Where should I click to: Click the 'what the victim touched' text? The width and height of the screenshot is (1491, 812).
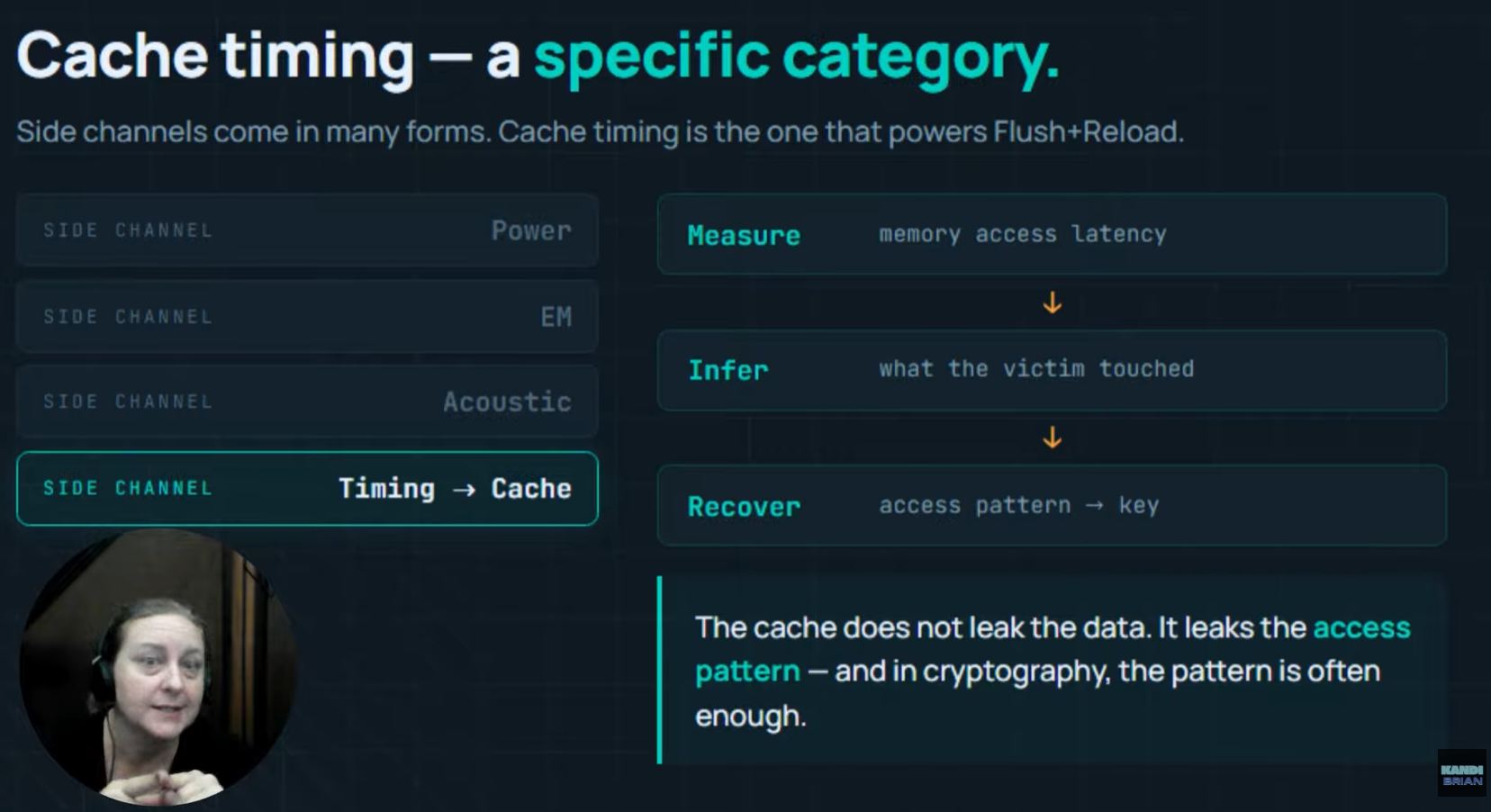click(x=1036, y=369)
